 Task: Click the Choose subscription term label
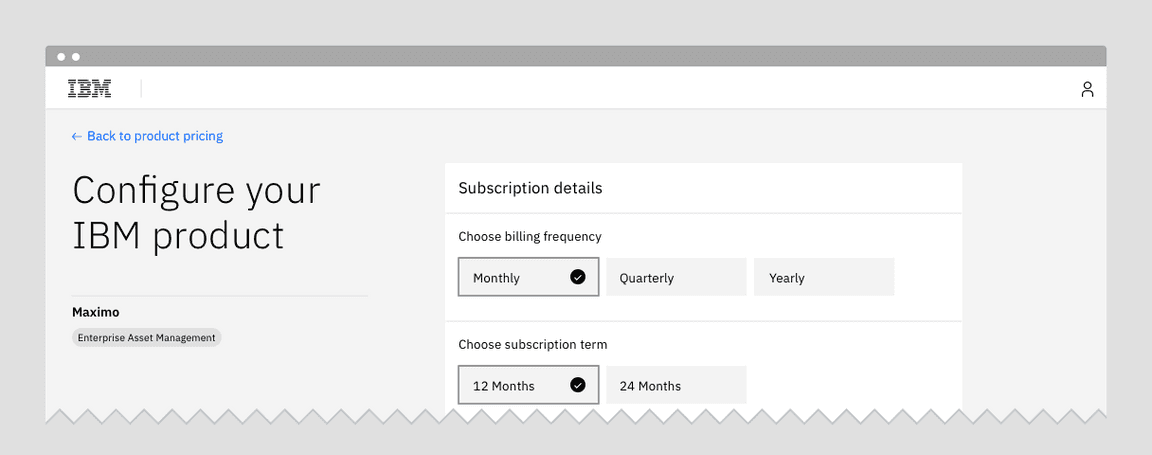532,345
